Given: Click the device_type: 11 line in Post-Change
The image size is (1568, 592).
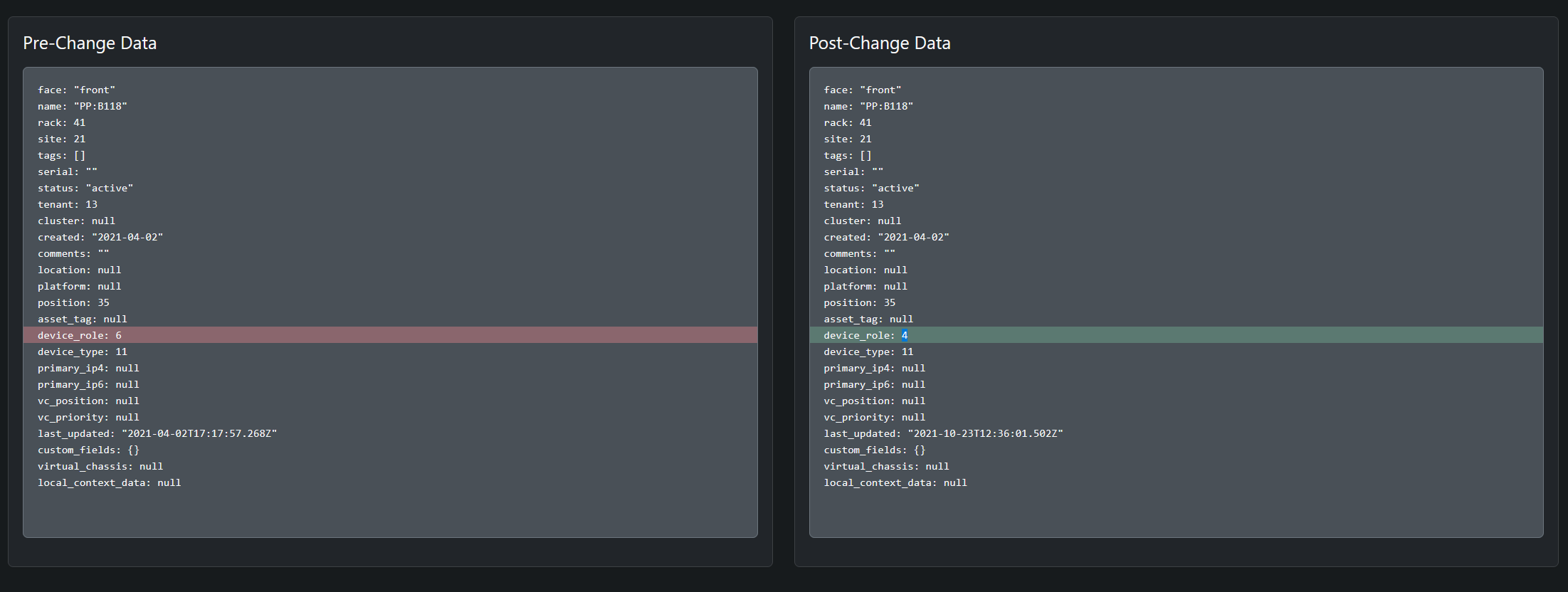Looking at the screenshot, I should [x=868, y=351].
